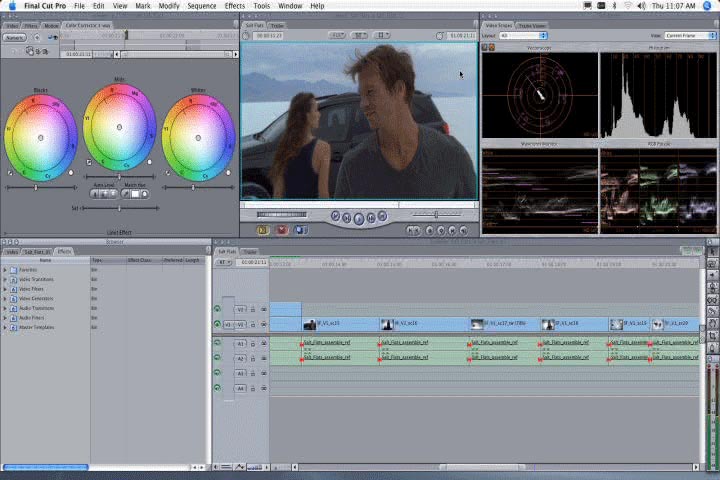
Task: Toggle A3 track audible control
Action: click(217, 373)
